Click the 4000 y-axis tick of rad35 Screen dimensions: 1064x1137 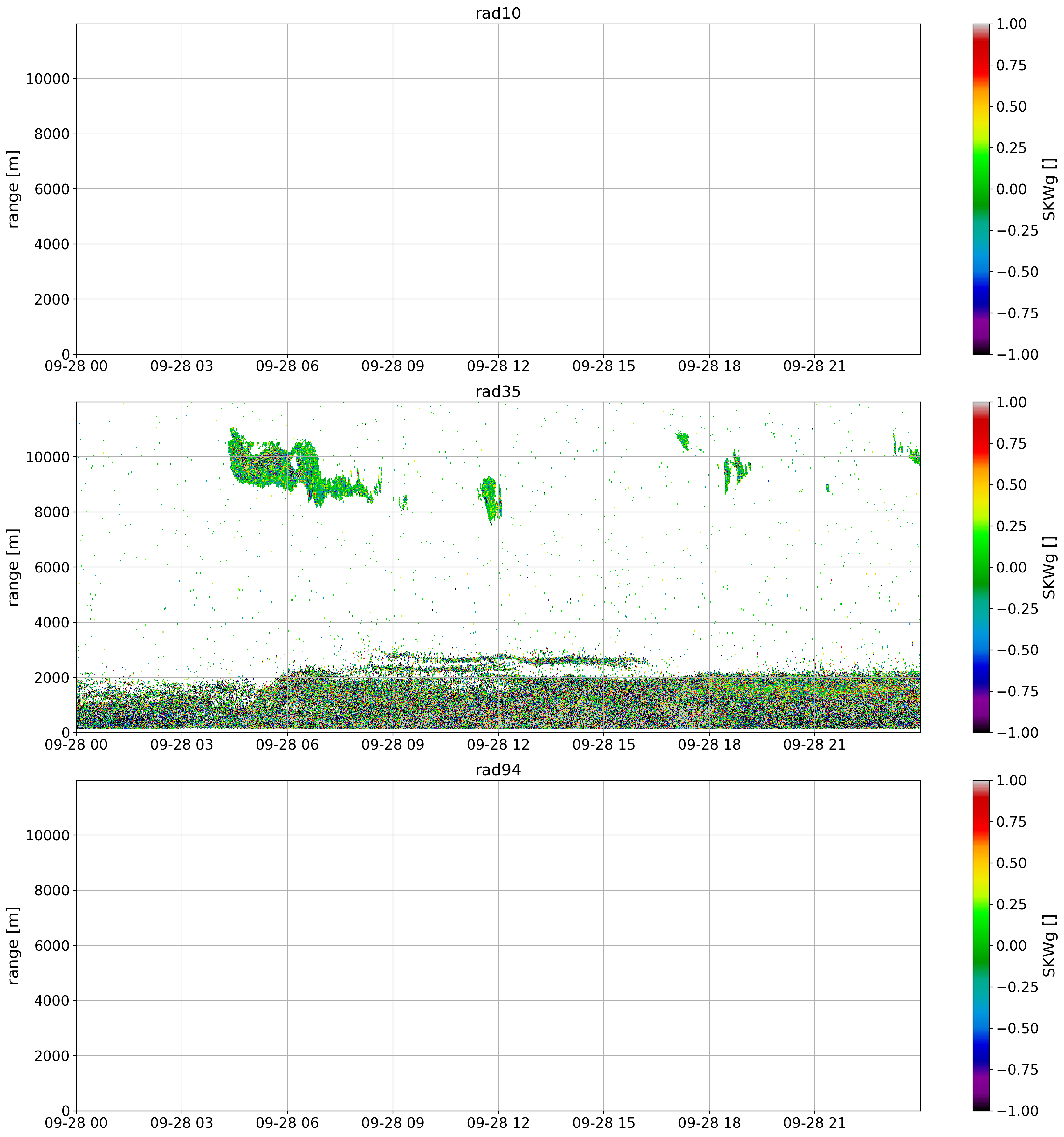point(51,622)
